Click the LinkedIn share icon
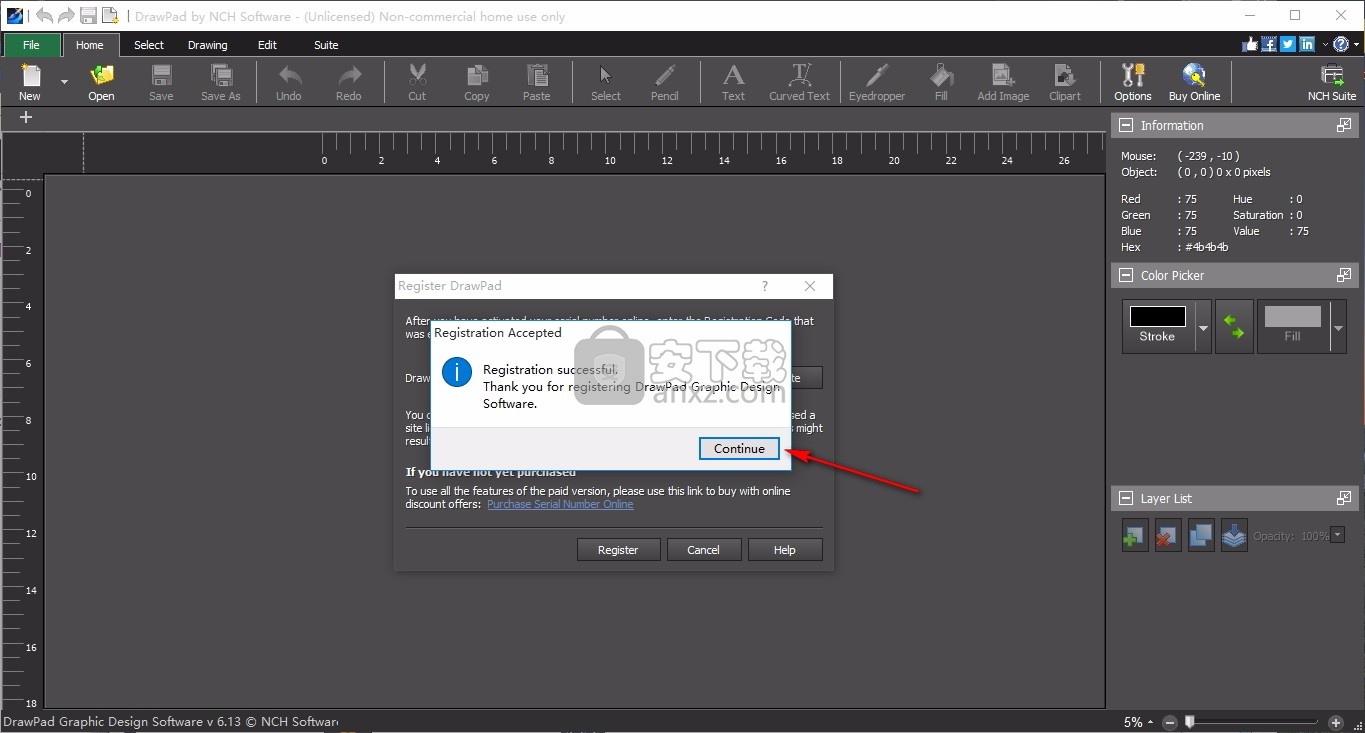The image size is (1365, 733). point(1307,44)
